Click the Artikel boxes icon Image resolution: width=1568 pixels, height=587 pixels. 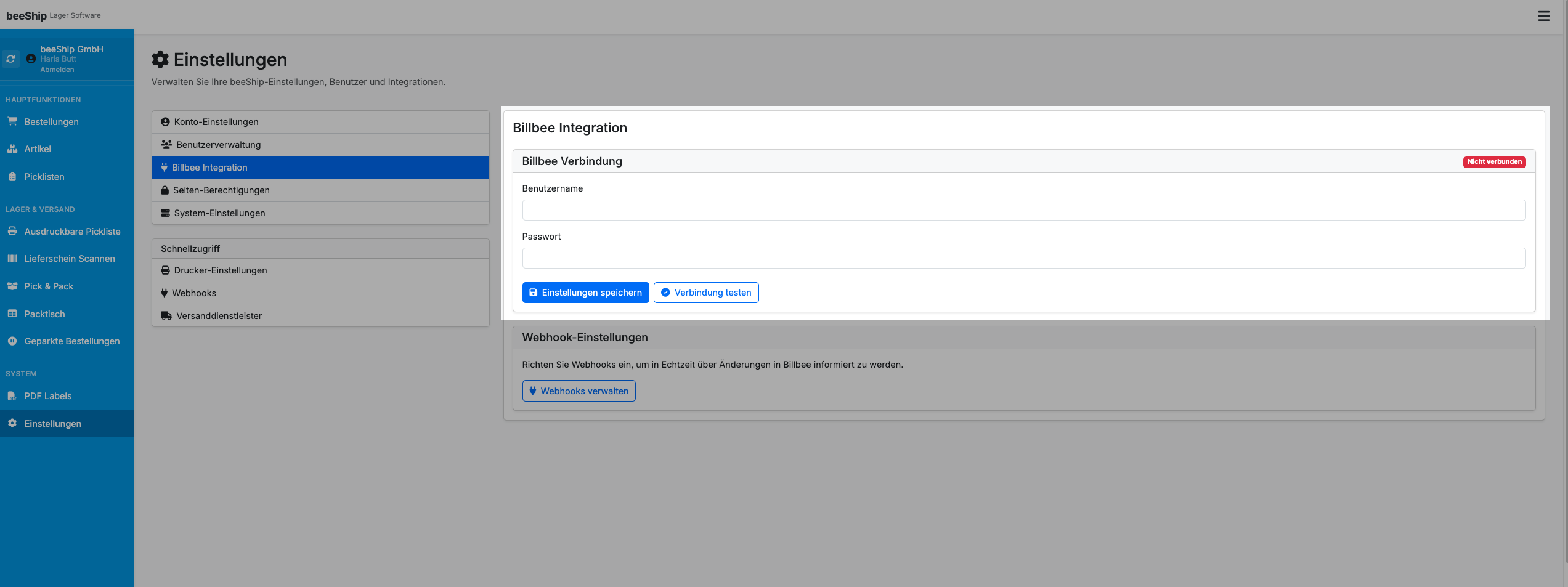[12, 149]
